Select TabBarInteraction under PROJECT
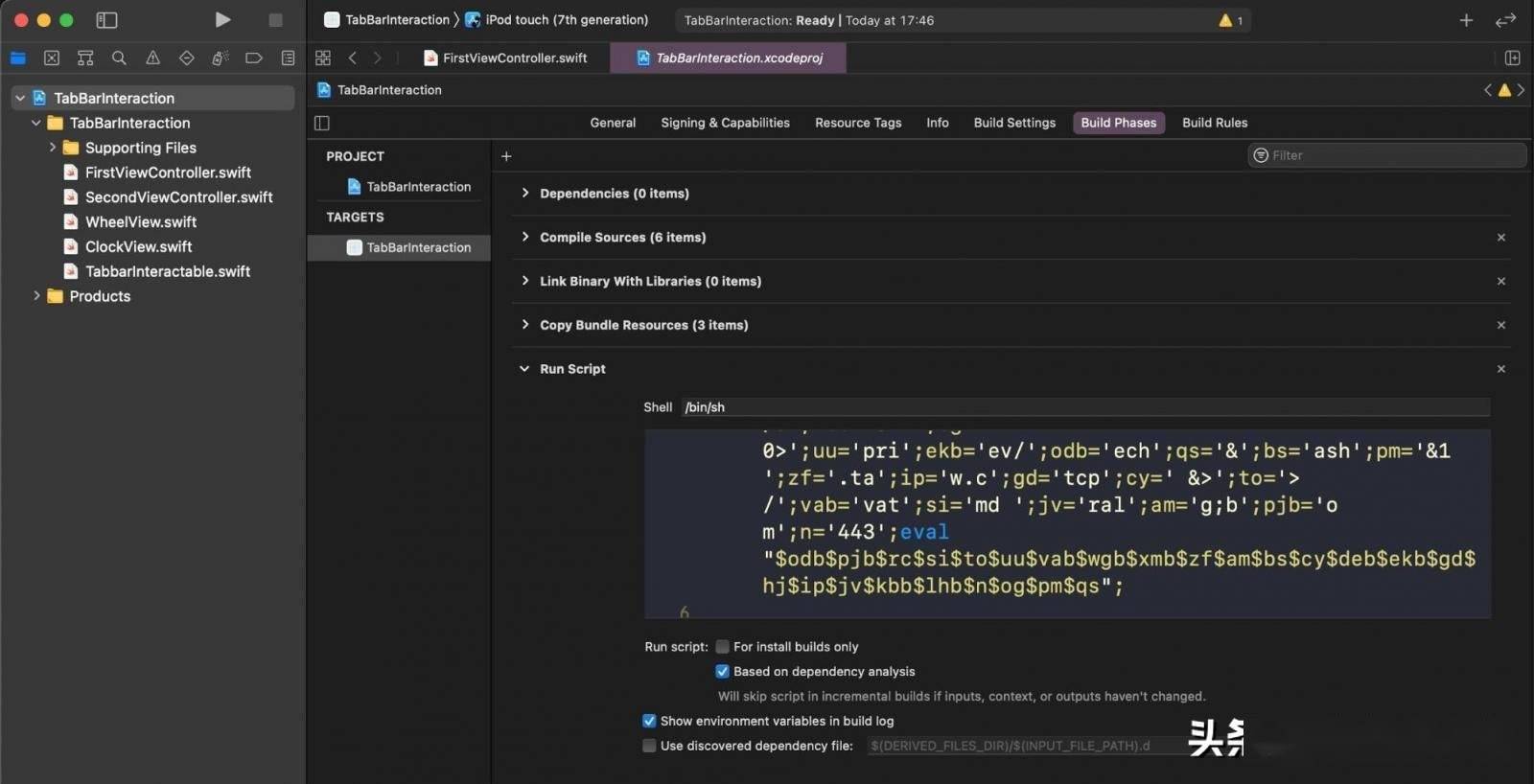1534x784 pixels. (x=409, y=187)
